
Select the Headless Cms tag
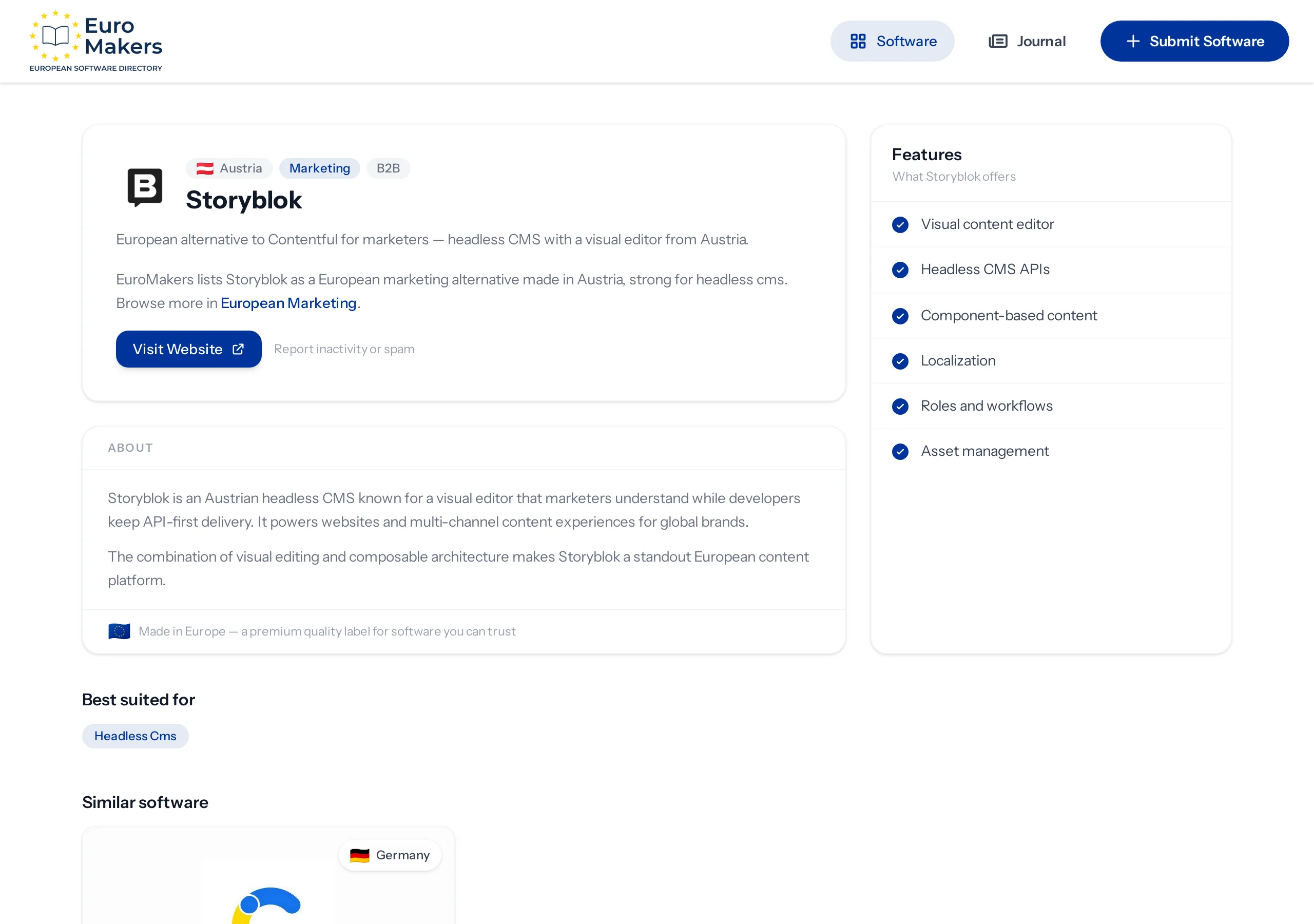coord(135,736)
